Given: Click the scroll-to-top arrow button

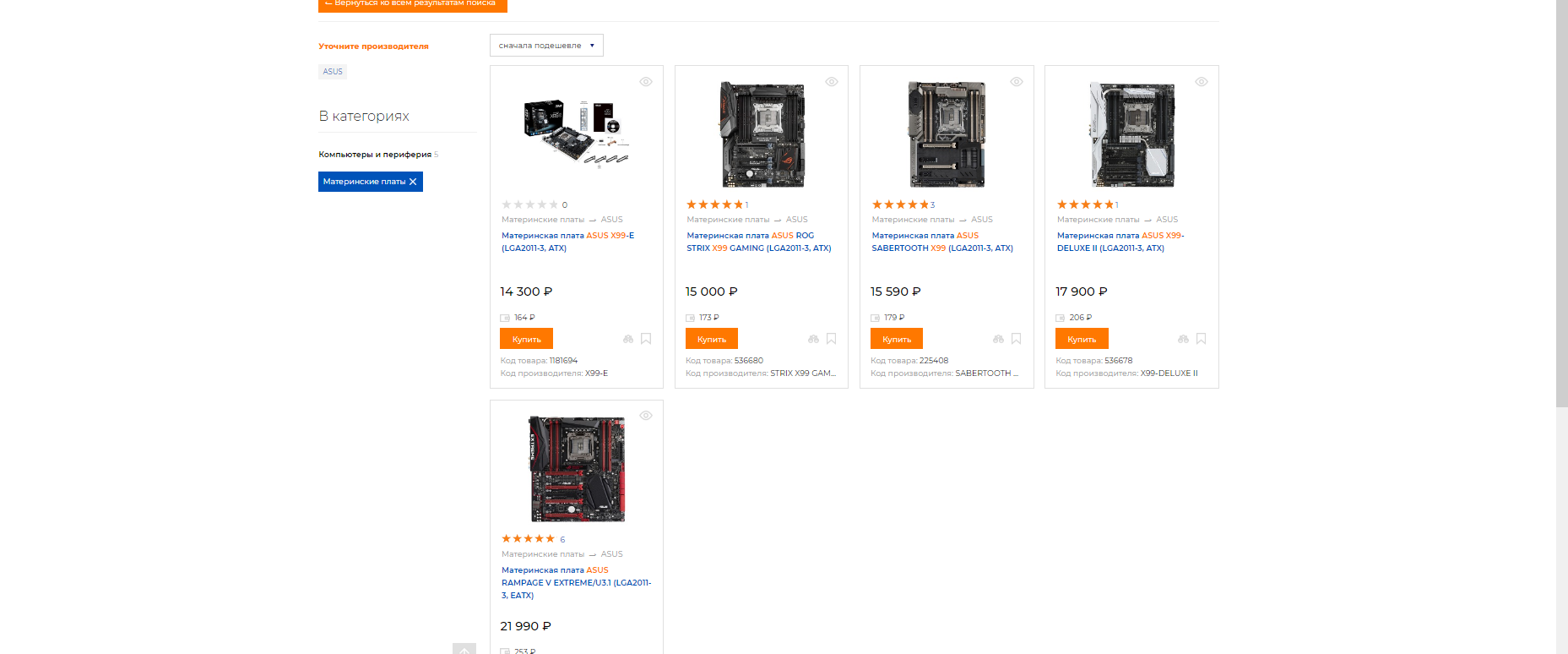Looking at the screenshot, I should coord(464,649).
